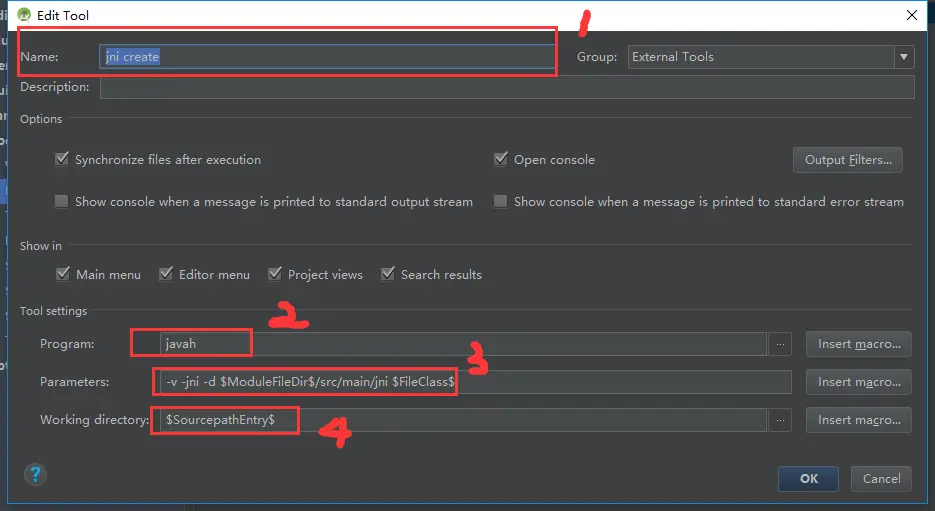Open the Output Filters dialog
Viewport: 935px width, 511px height.
point(848,160)
